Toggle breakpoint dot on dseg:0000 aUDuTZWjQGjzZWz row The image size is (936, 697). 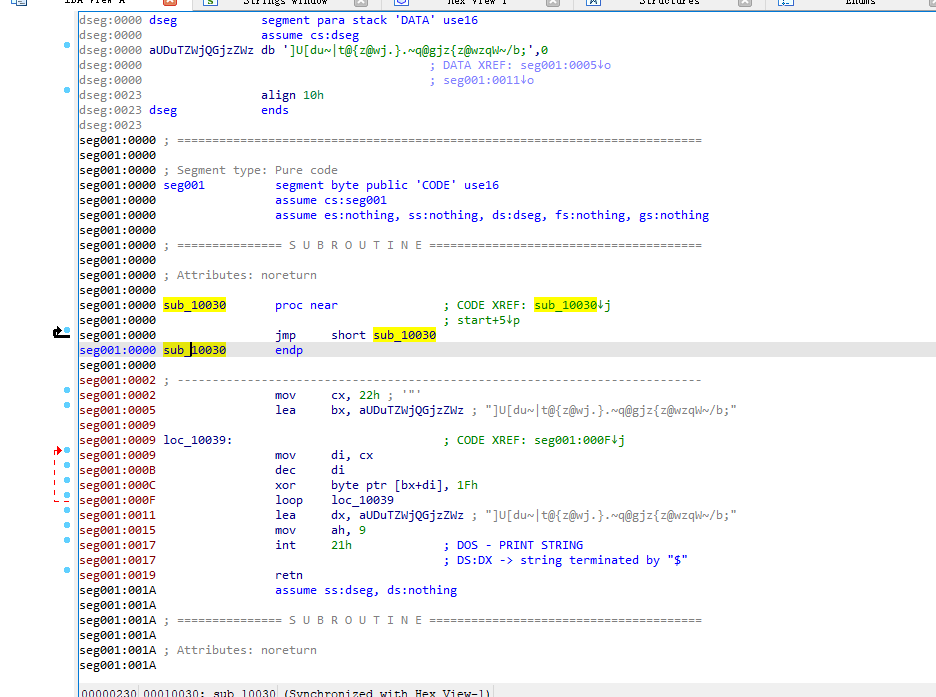pyautogui.click(x=67, y=45)
